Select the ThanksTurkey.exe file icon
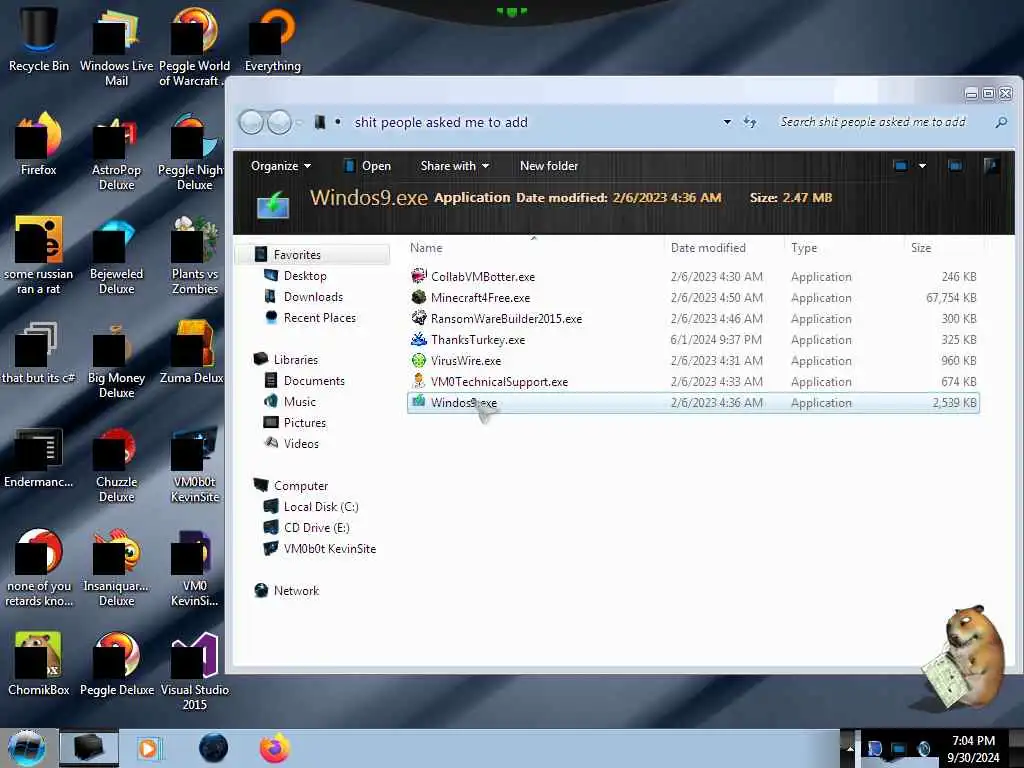The height and width of the screenshot is (768, 1024). point(419,339)
